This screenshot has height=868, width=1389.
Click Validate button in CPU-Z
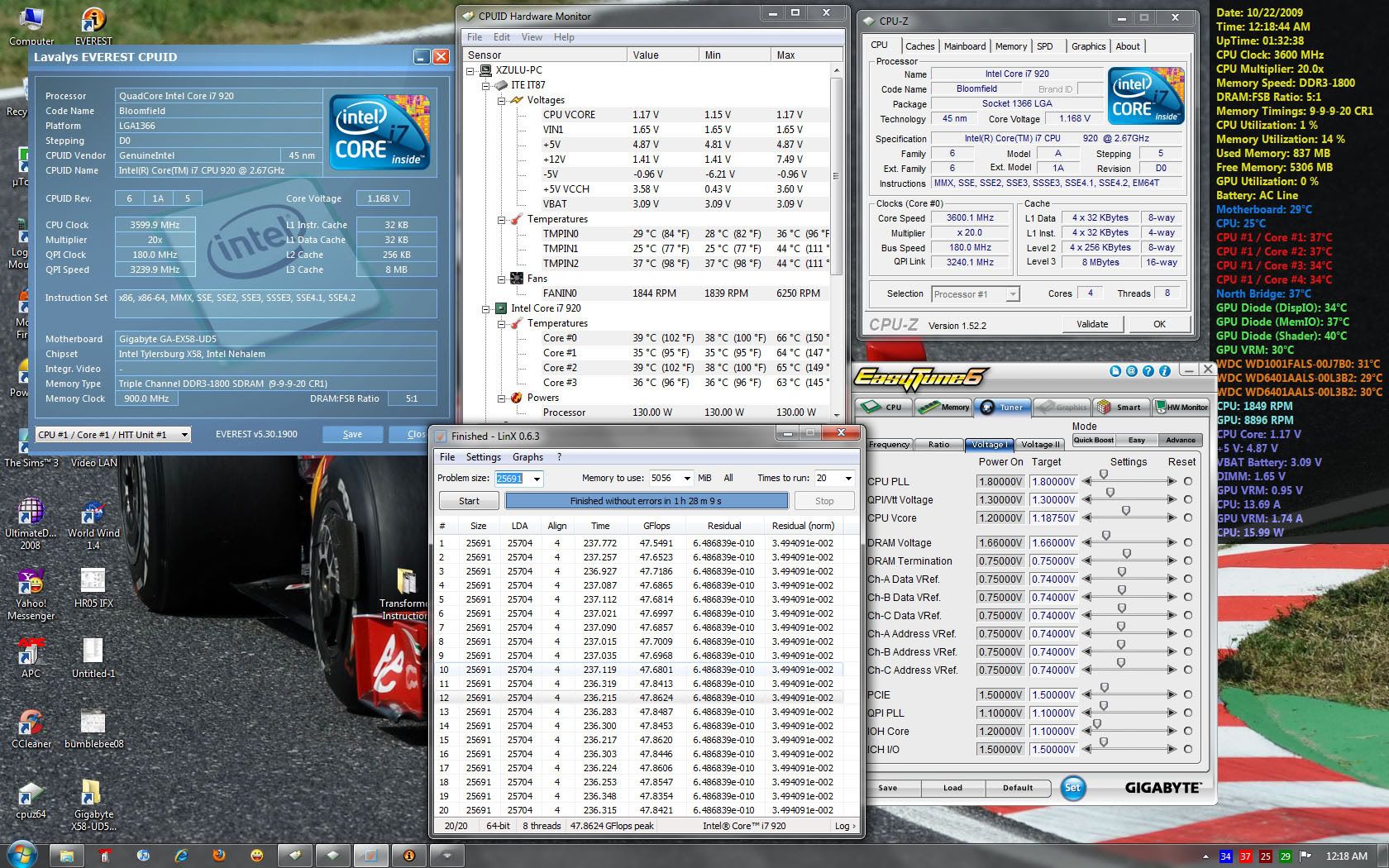(1092, 324)
